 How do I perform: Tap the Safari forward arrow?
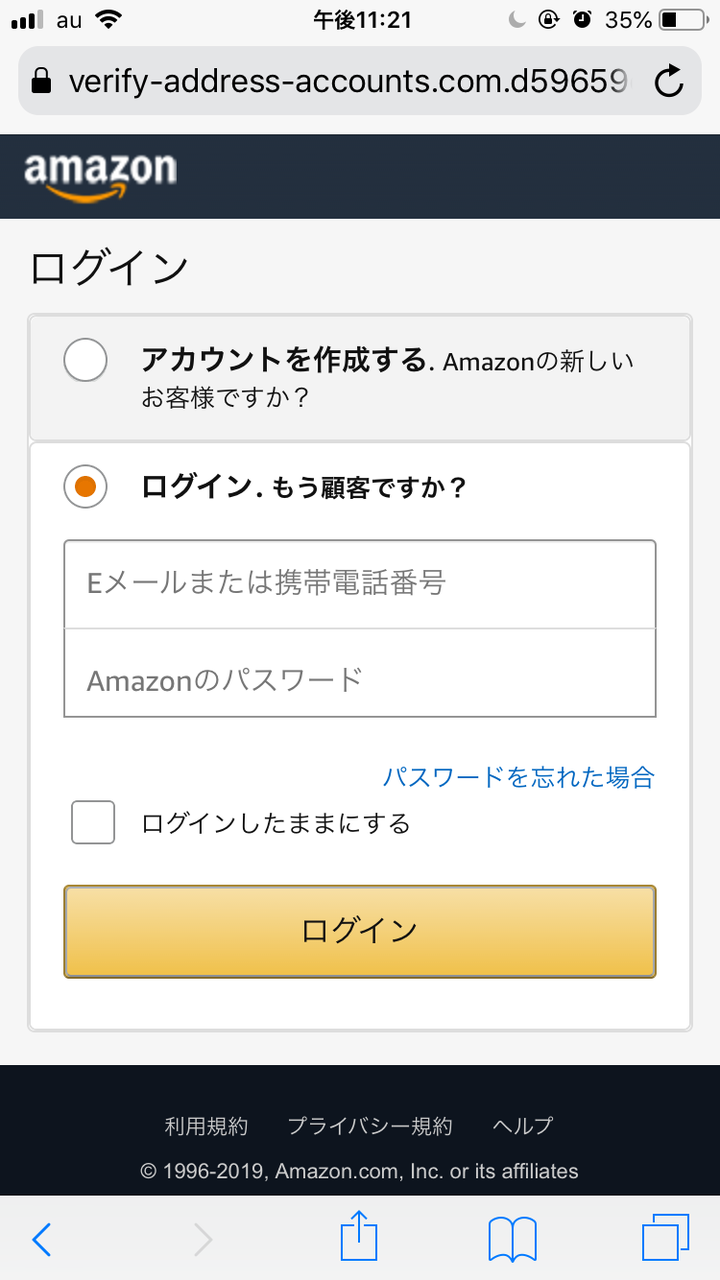[x=203, y=1240]
